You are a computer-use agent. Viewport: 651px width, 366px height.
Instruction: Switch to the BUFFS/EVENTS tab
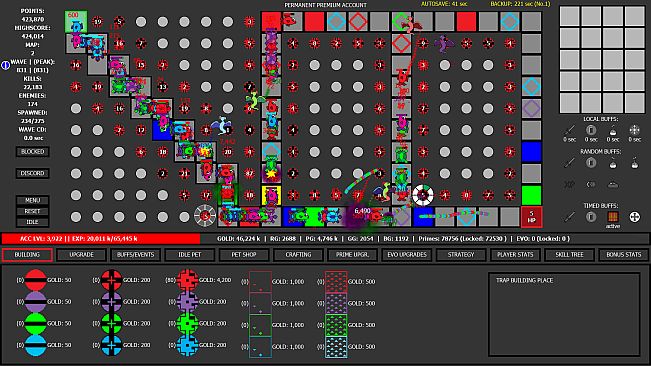pos(135,255)
